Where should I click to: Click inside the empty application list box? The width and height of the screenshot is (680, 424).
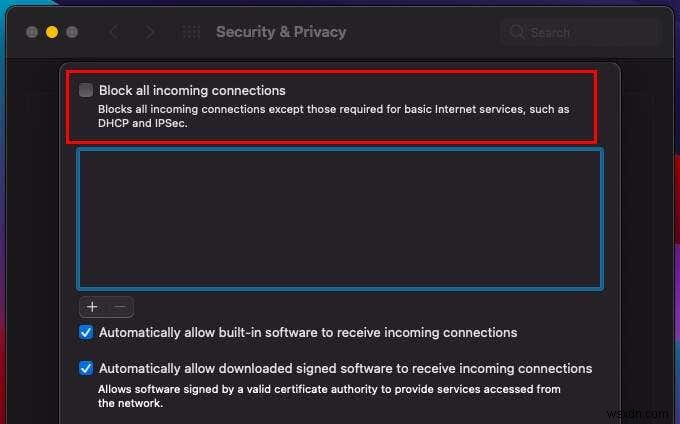coord(340,218)
